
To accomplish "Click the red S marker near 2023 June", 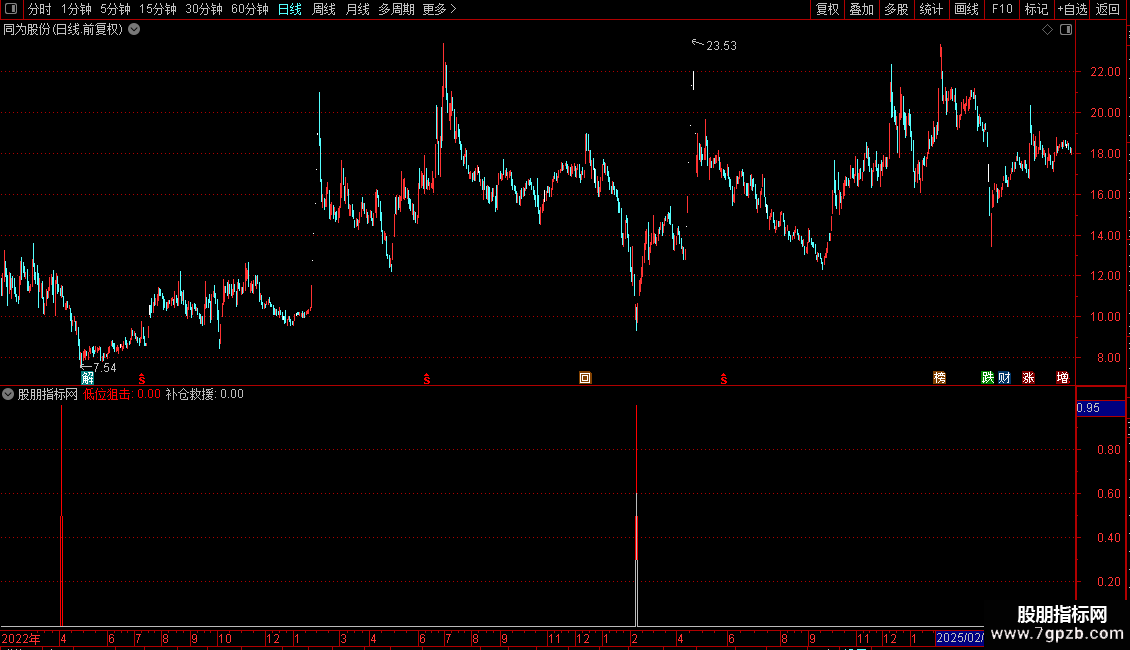I will (x=427, y=379).
